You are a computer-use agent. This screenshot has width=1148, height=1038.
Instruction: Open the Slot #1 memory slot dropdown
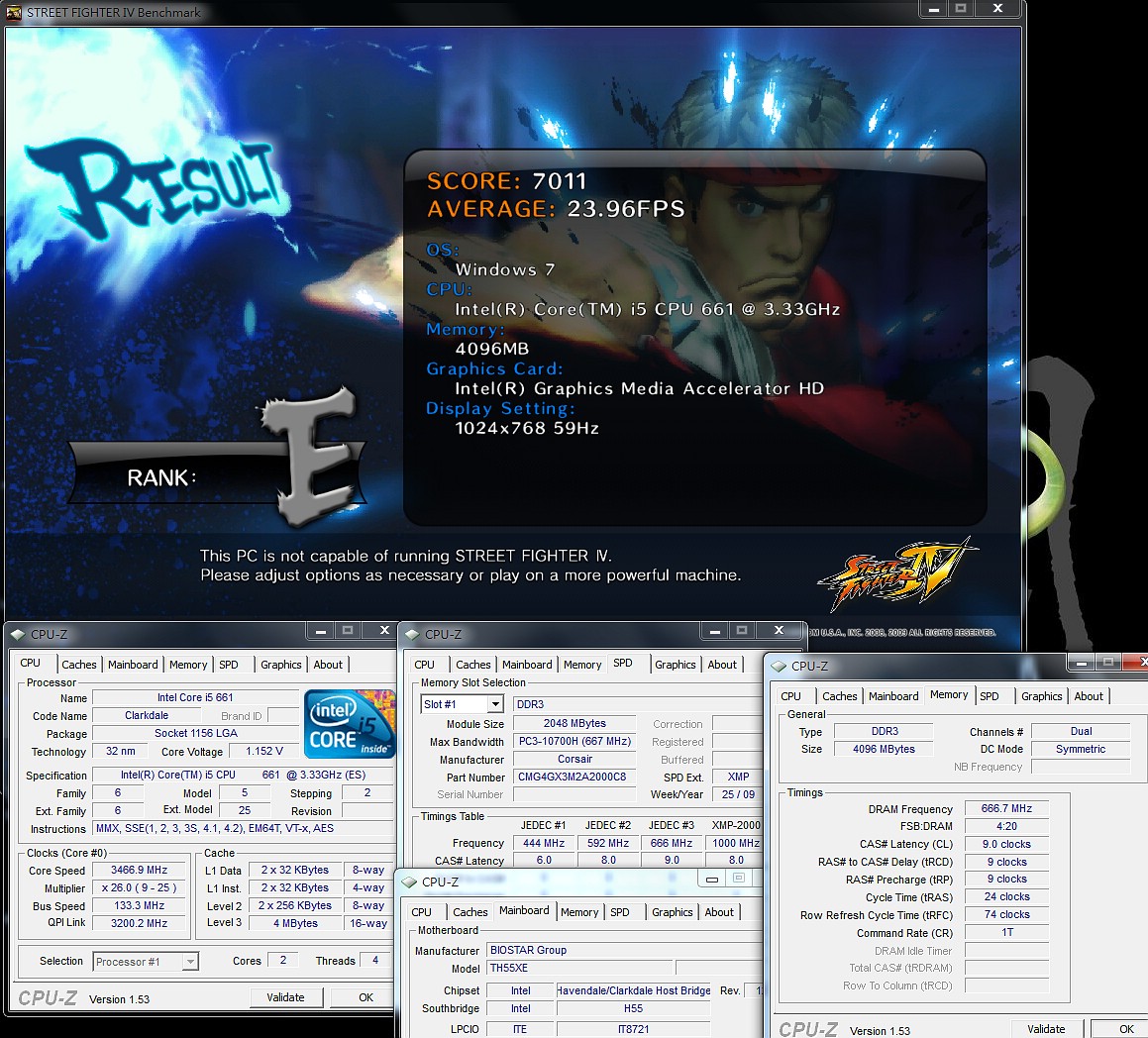[495, 704]
